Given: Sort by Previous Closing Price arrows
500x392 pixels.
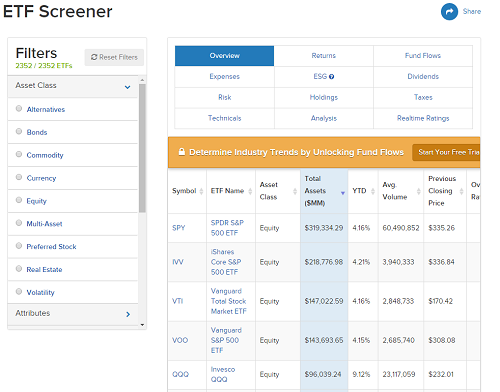Looking at the screenshot, I should coord(461,191).
